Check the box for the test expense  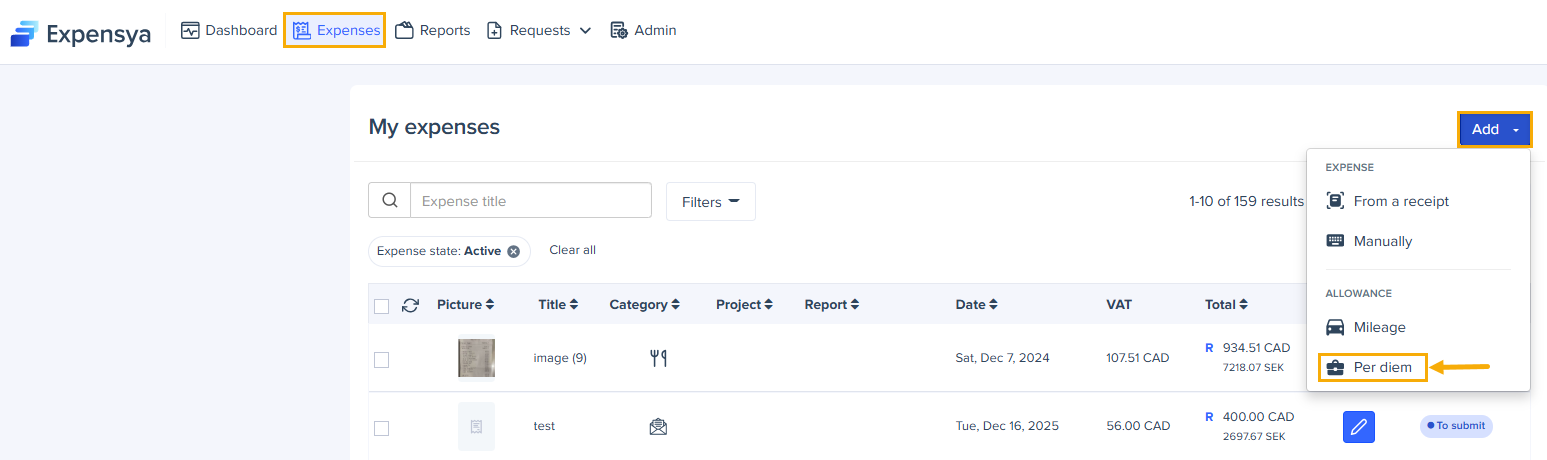[381, 428]
